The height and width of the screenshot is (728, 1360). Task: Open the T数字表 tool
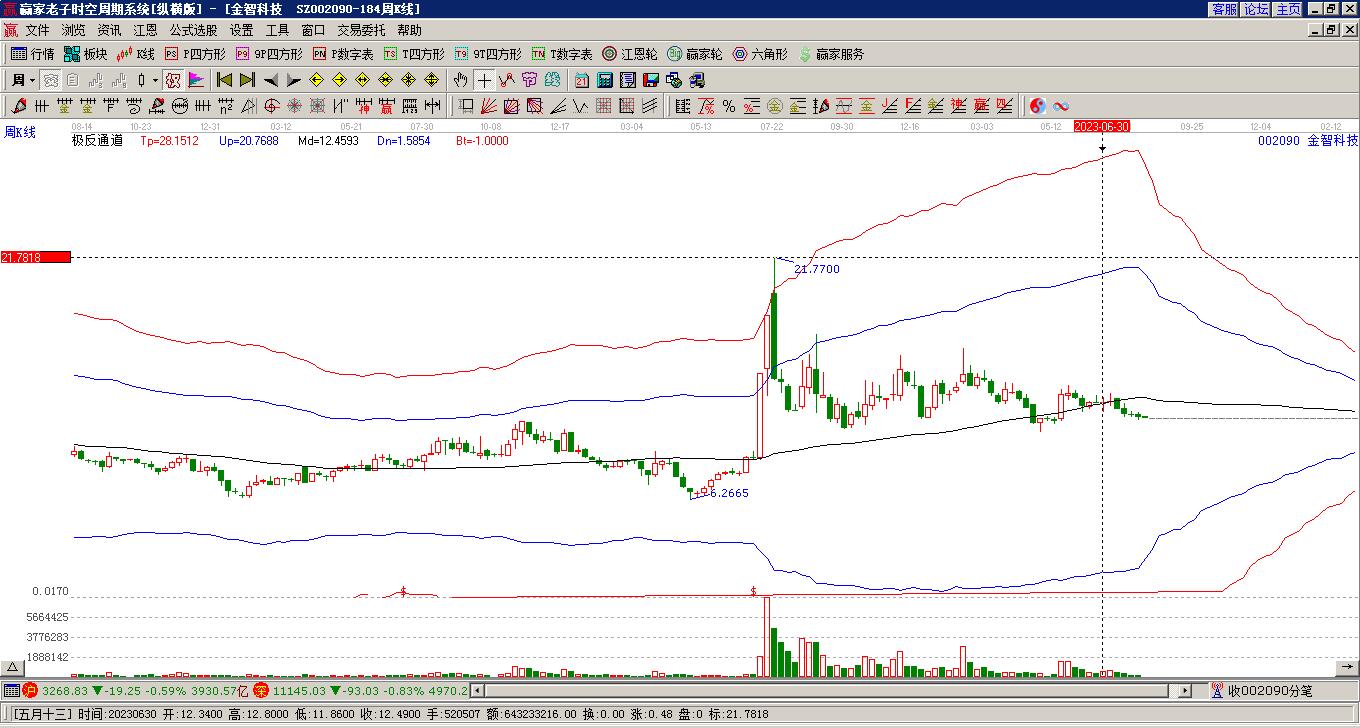pos(562,54)
